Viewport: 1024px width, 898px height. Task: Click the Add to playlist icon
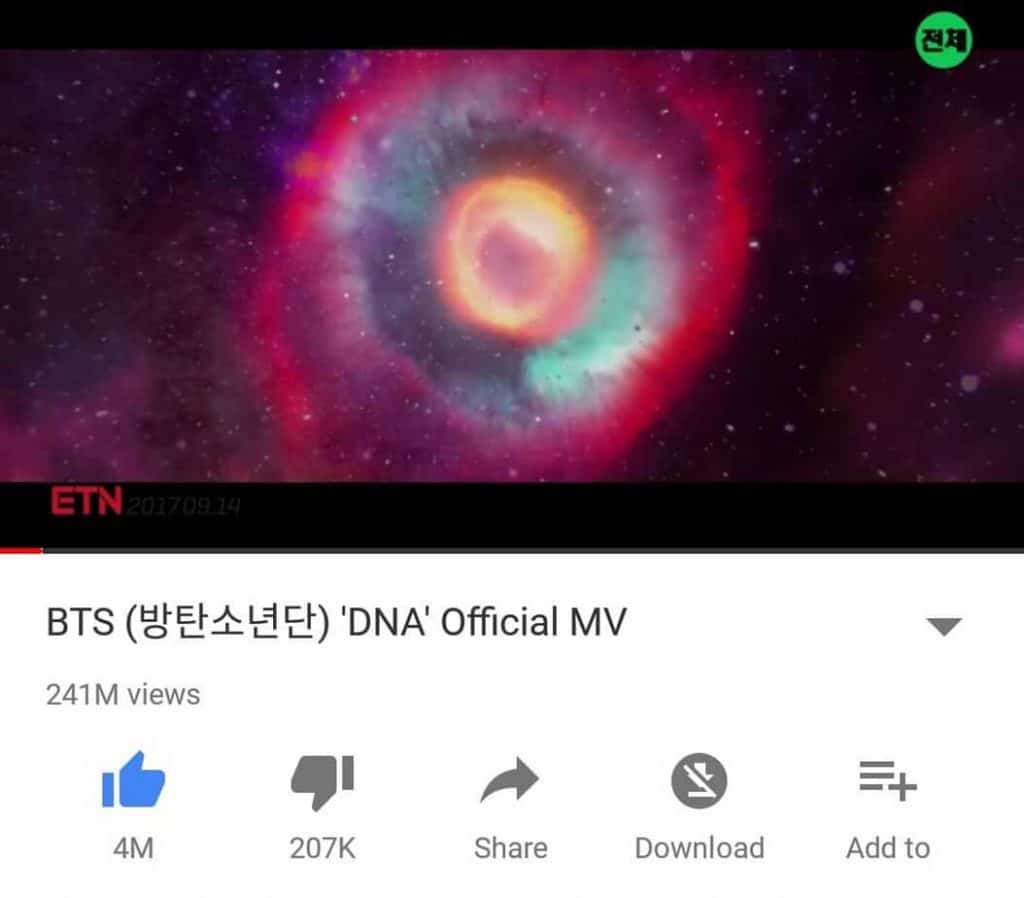pos(888,780)
